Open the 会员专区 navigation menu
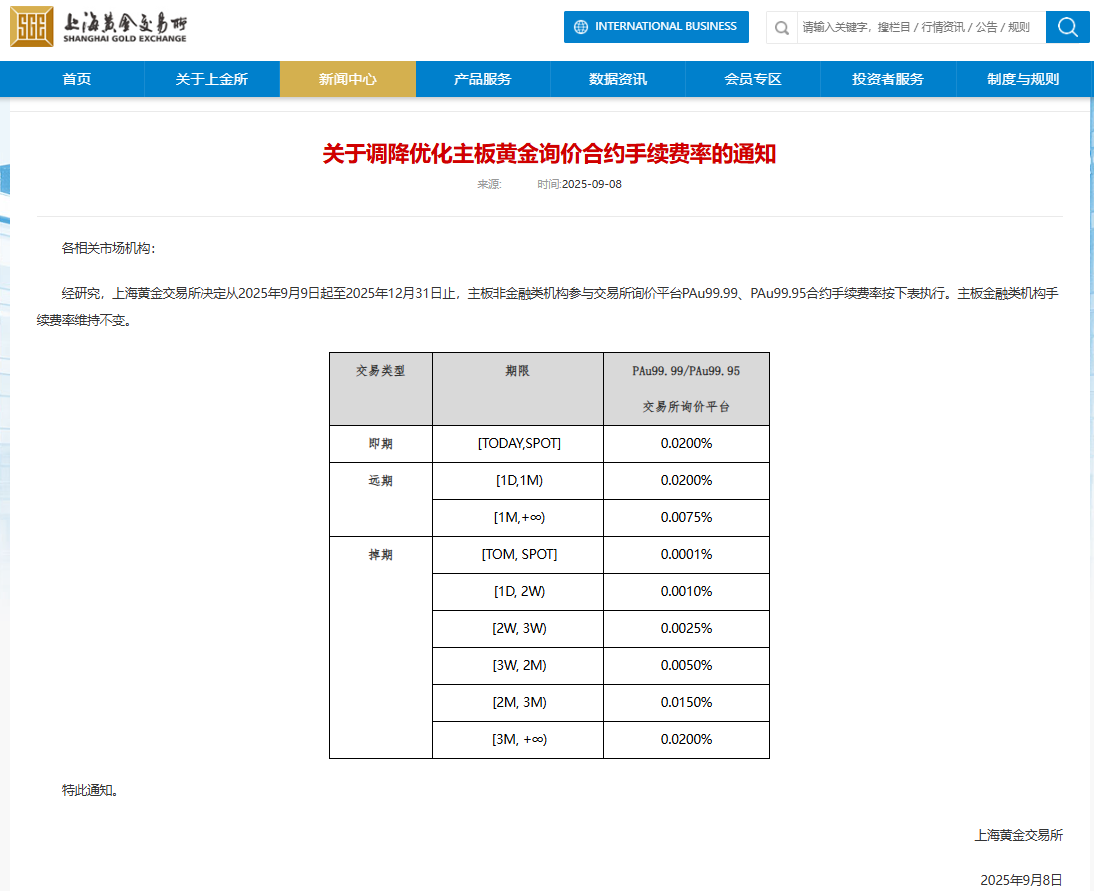This screenshot has width=1094, height=891. (x=752, y=78)
